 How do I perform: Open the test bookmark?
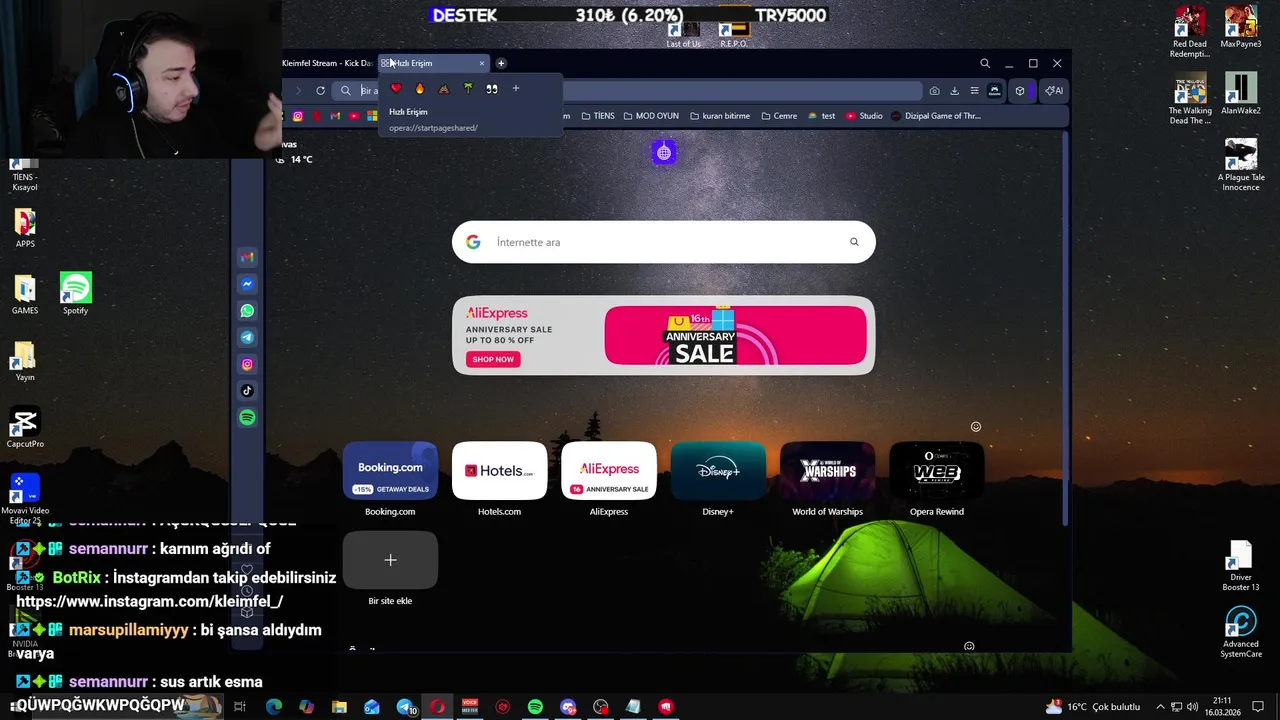pos(821,116)
